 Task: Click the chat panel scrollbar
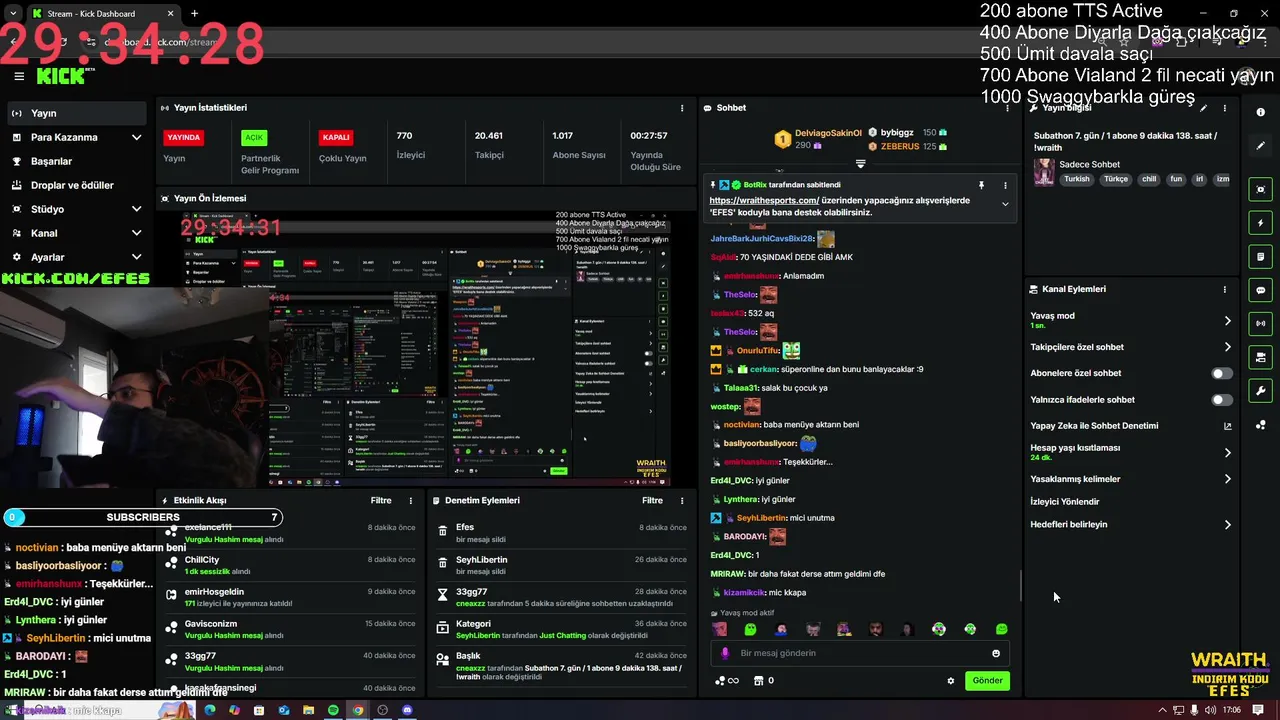coord(1020,586)
